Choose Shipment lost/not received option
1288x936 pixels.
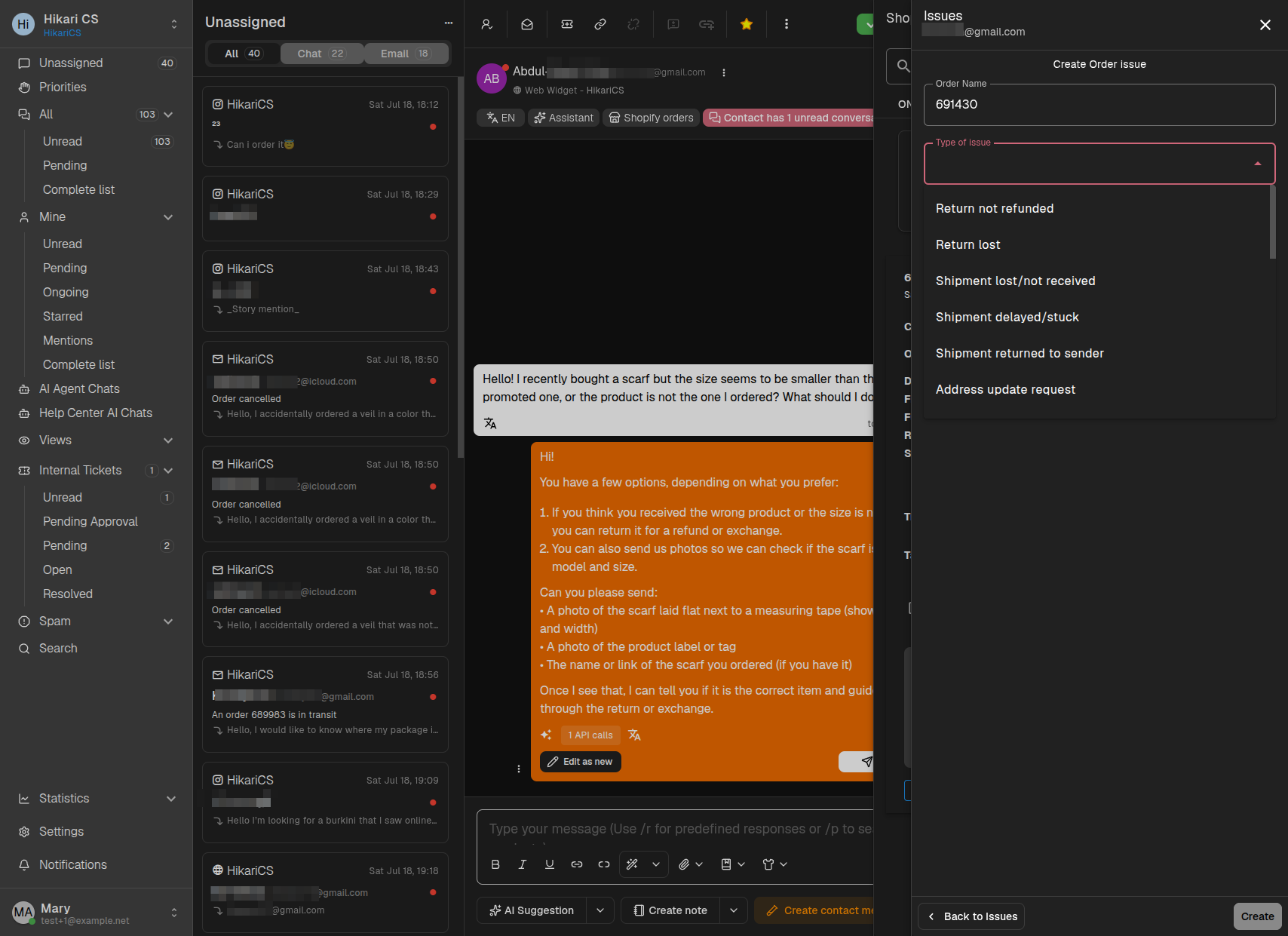point(1097,281)
